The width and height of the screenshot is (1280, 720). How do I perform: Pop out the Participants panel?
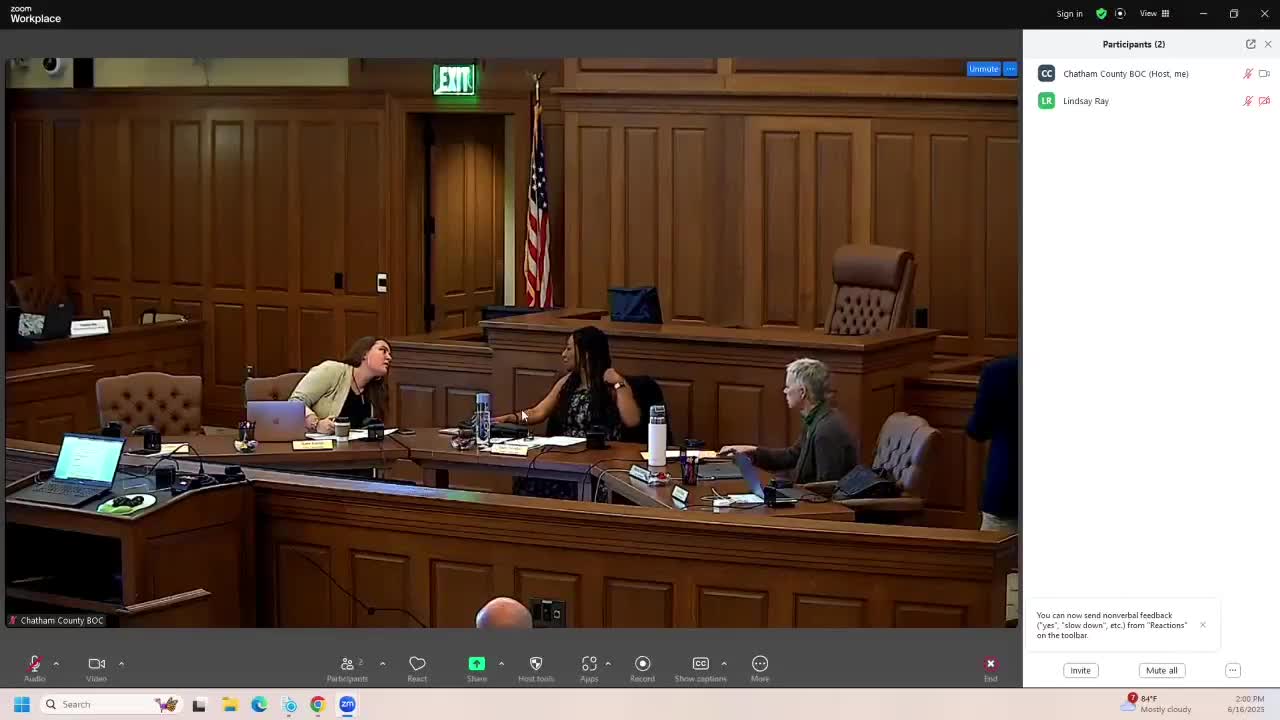point(1250,44)
